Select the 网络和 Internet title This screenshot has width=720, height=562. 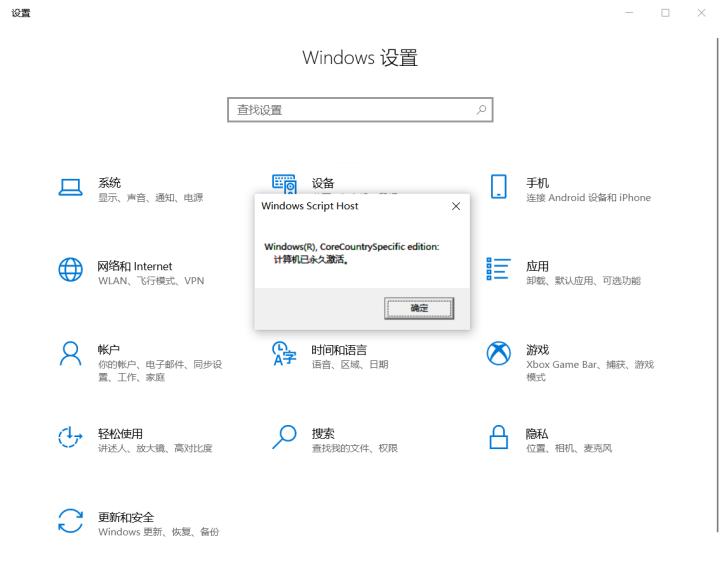point(135,266)
